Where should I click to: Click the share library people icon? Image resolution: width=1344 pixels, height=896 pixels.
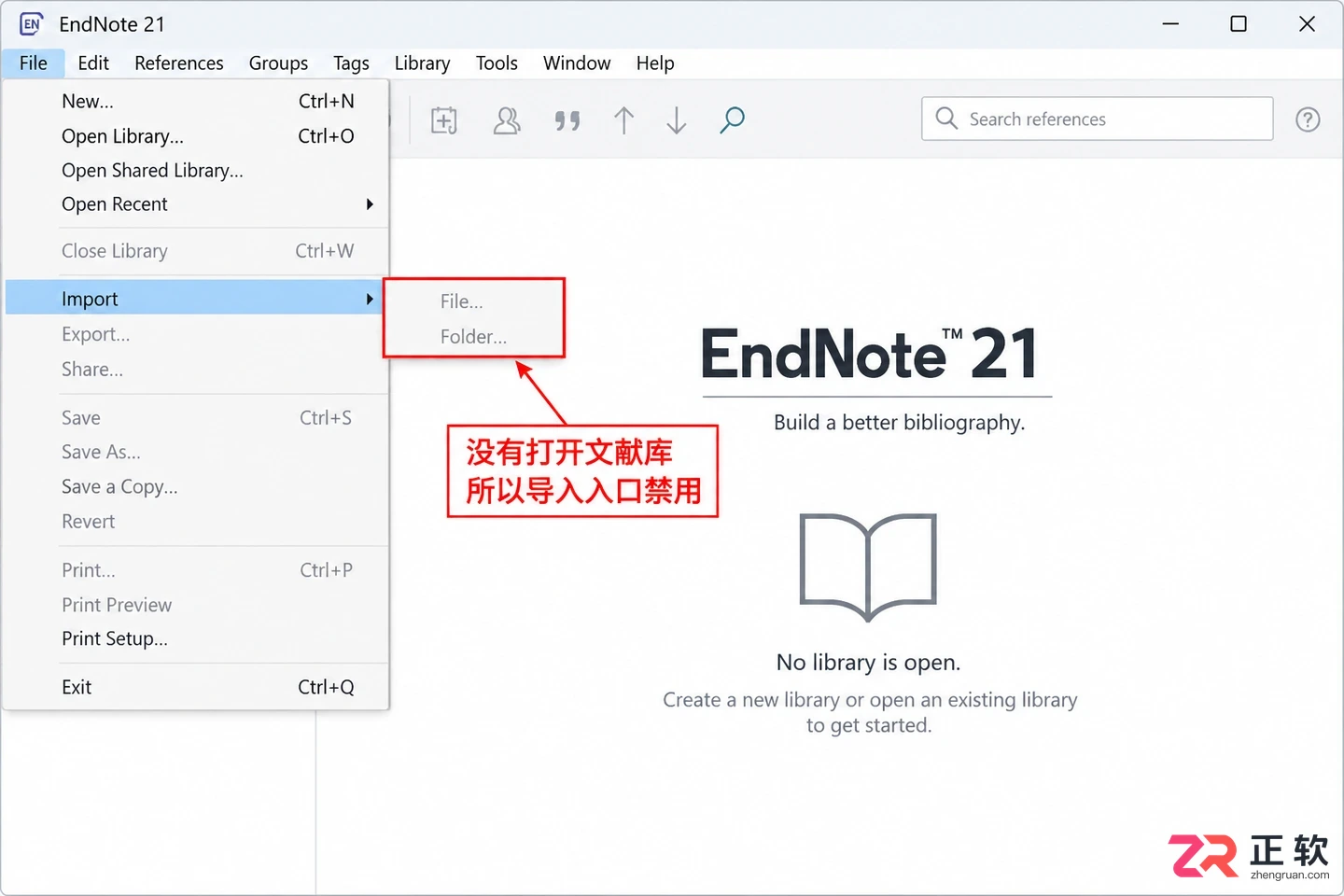click(x=507, y=120)
